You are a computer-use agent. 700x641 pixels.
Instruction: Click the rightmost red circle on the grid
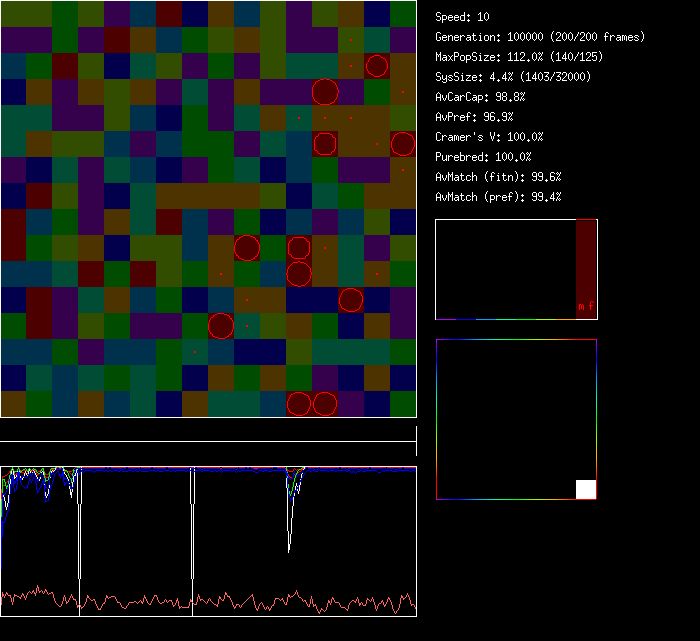(402, 144)
